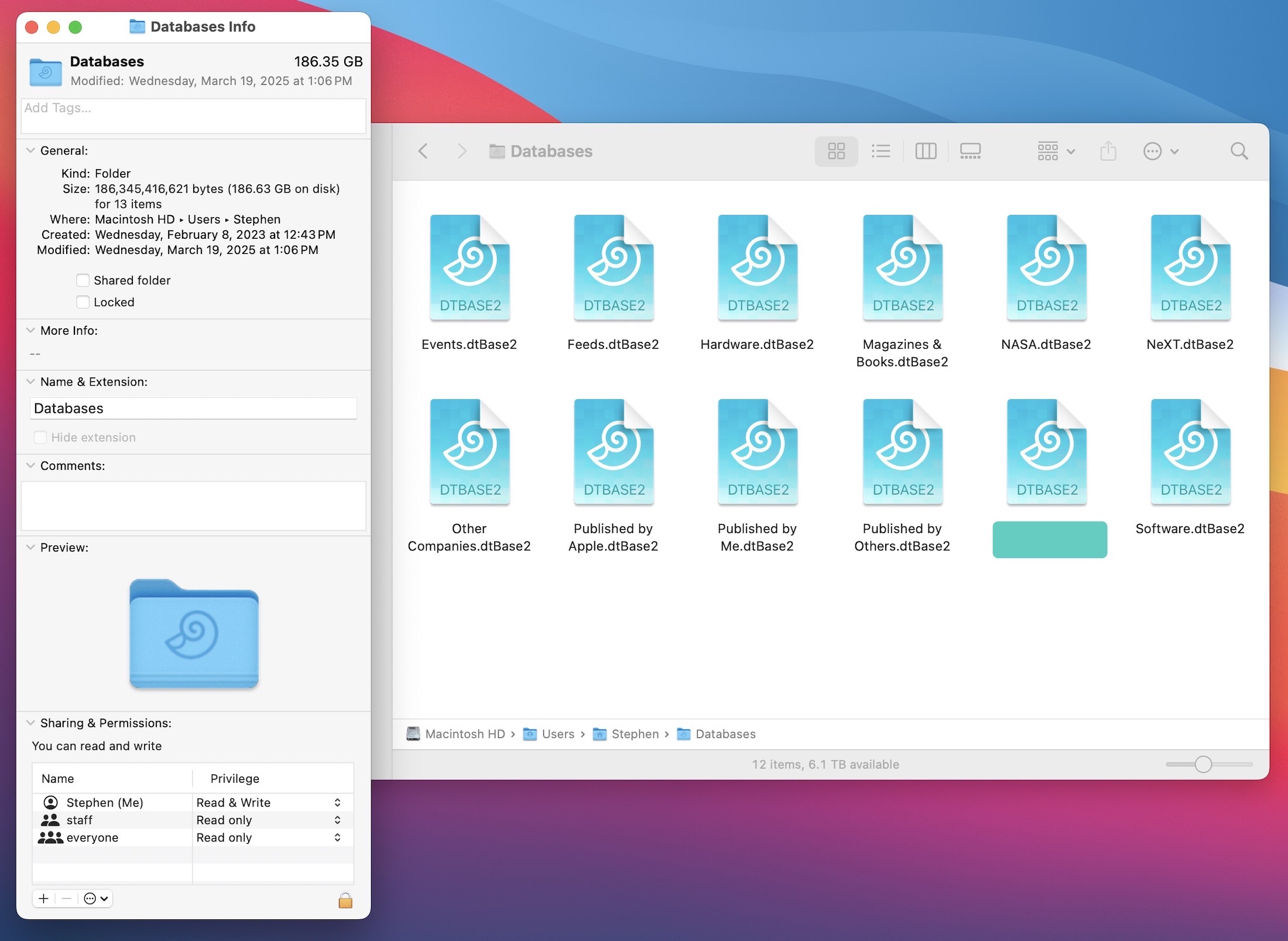The image size is (1288, 941).
Task: Click Stephen in the path bar
Action: coord(626,734)
